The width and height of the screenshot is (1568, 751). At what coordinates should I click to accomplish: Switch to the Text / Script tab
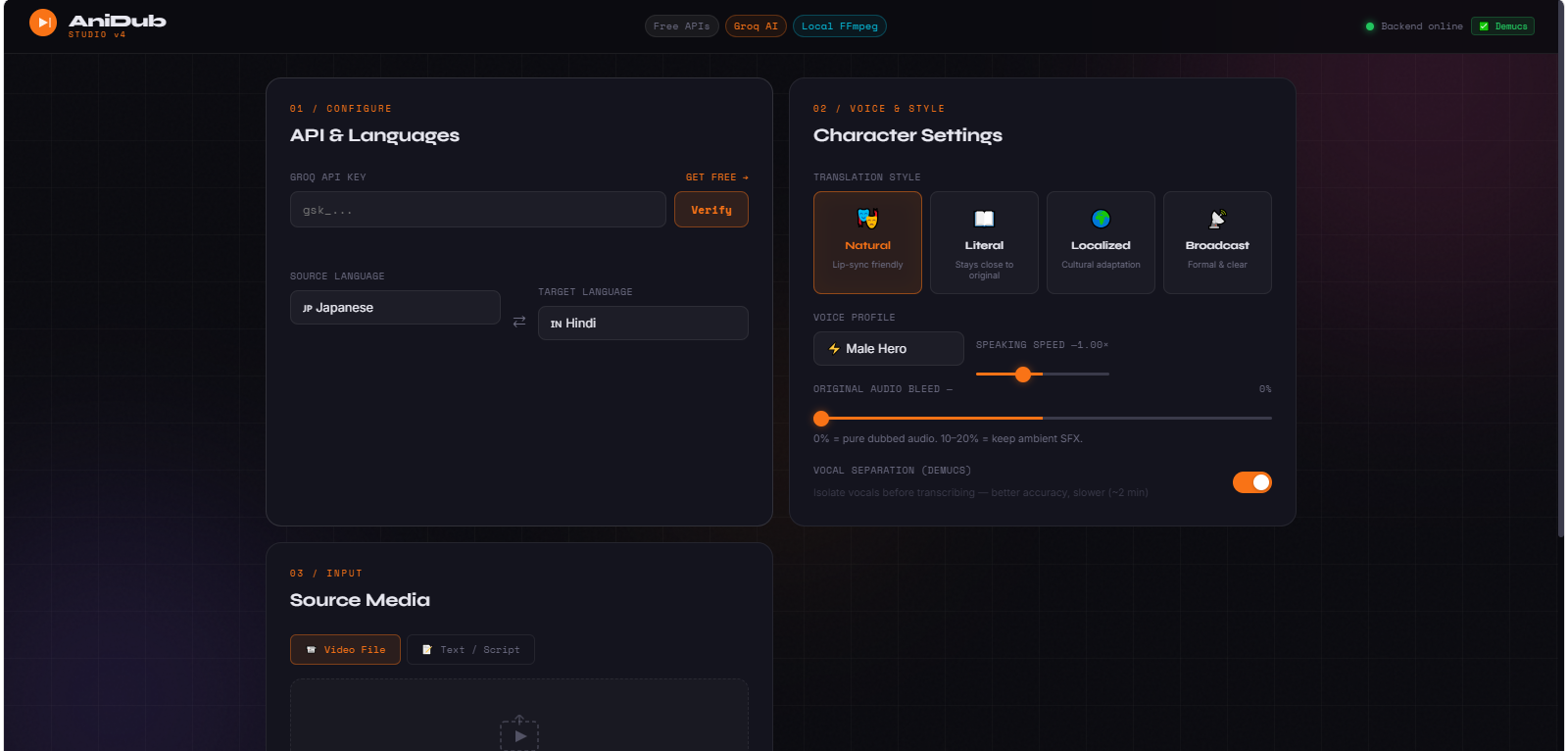pos(470,650)
